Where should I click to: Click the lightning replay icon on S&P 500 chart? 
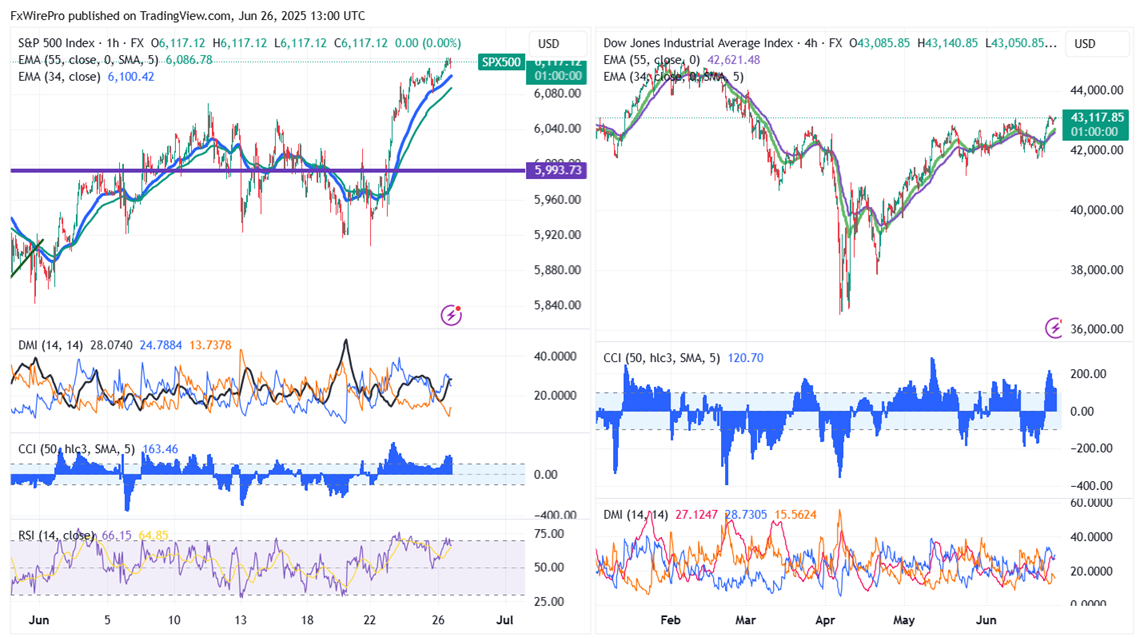point(451,315)
